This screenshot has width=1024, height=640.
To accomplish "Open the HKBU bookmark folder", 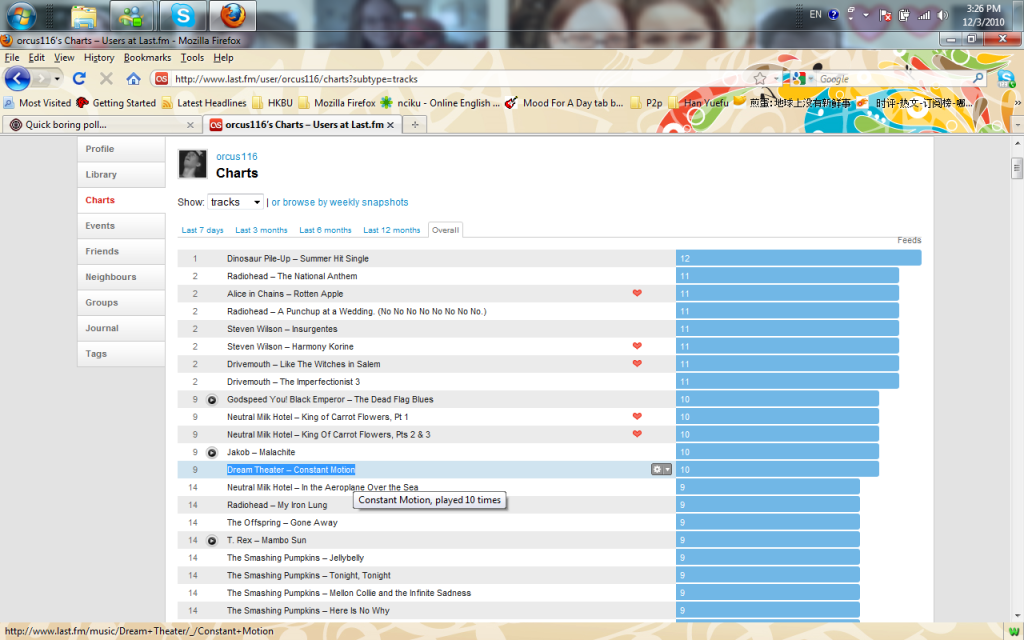I will (273, 103).
